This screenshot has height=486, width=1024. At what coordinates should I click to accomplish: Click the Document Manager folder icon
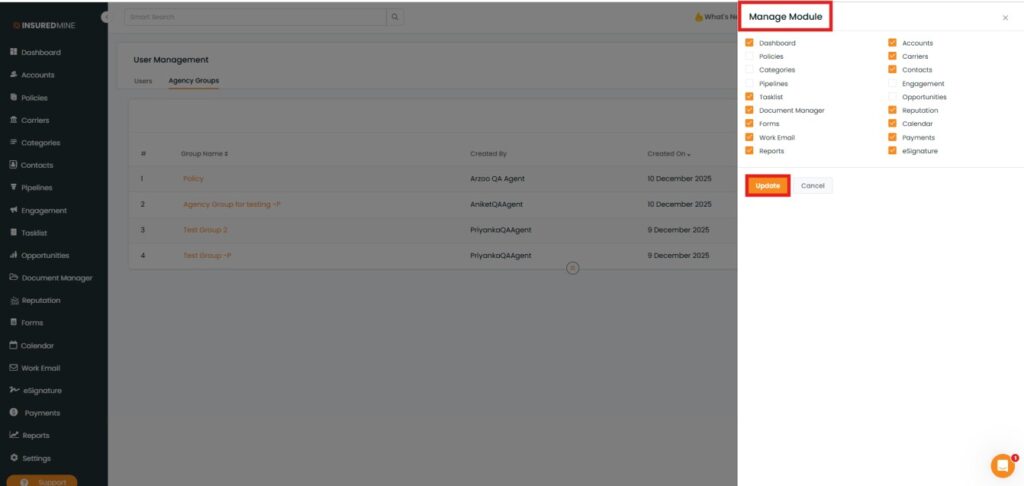click(13, 277)
